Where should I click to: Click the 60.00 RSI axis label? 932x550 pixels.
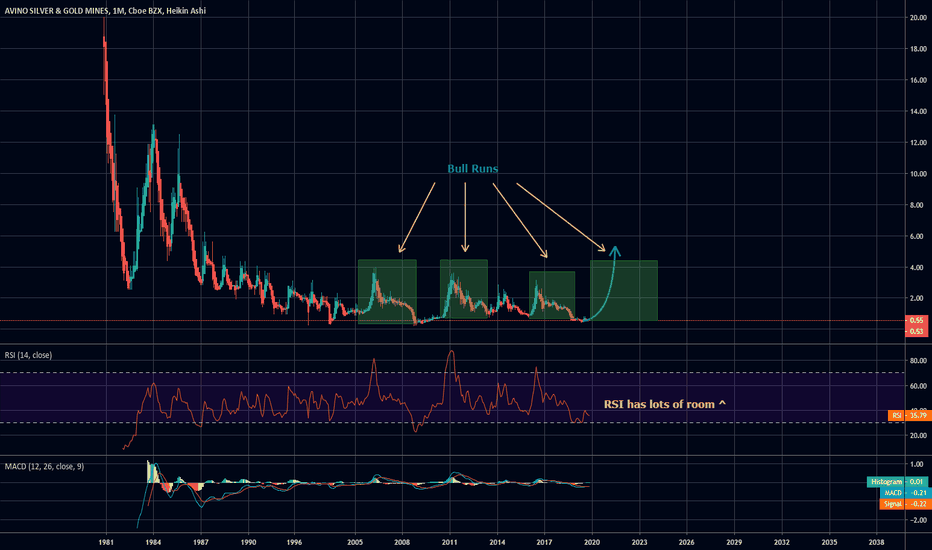tap(918, 386)
